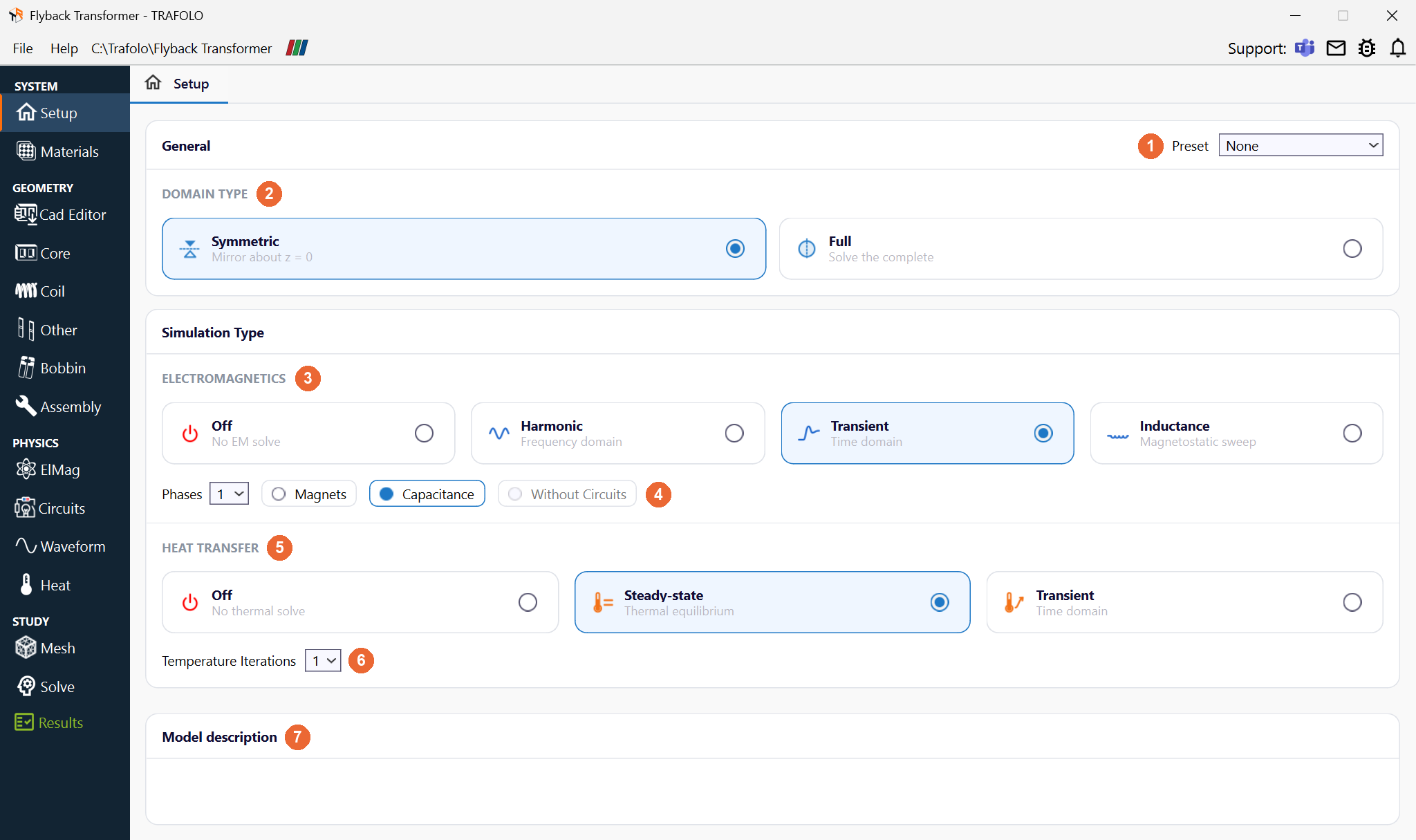This screenshot has height=840, width=1416.
Task: Select electromagnetics Transient time domain card
Action: pos(927,433)
